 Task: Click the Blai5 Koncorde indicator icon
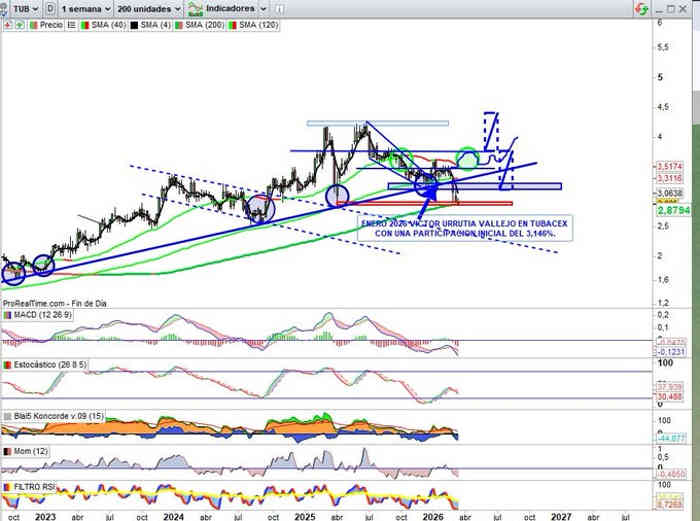[x=7, y=415]
